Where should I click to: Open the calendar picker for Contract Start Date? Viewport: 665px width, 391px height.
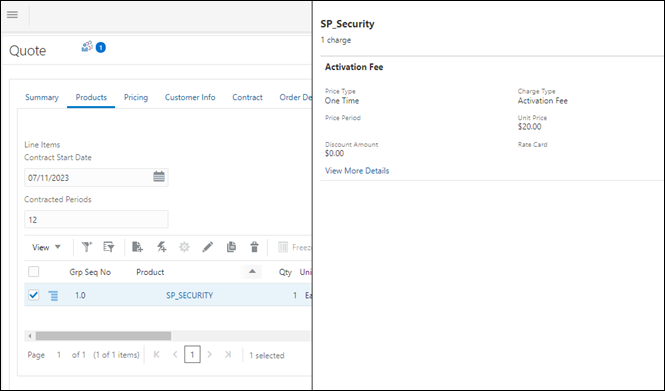[x=159, y=176]
